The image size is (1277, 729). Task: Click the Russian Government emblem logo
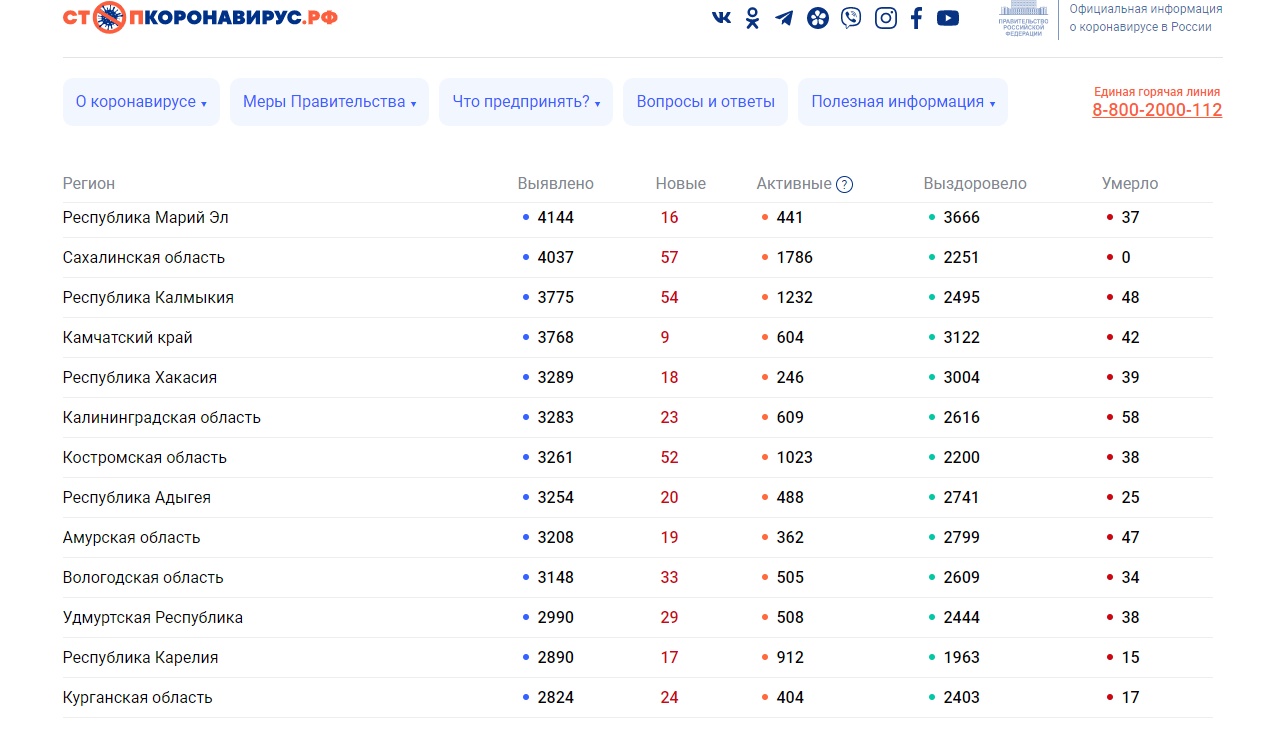[x=1024, y=18]
